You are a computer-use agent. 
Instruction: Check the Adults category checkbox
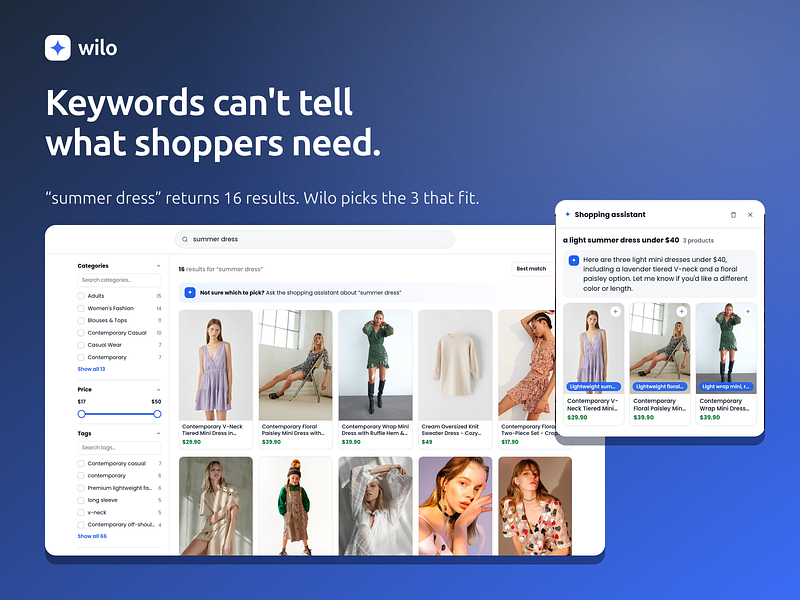(81, 296)
